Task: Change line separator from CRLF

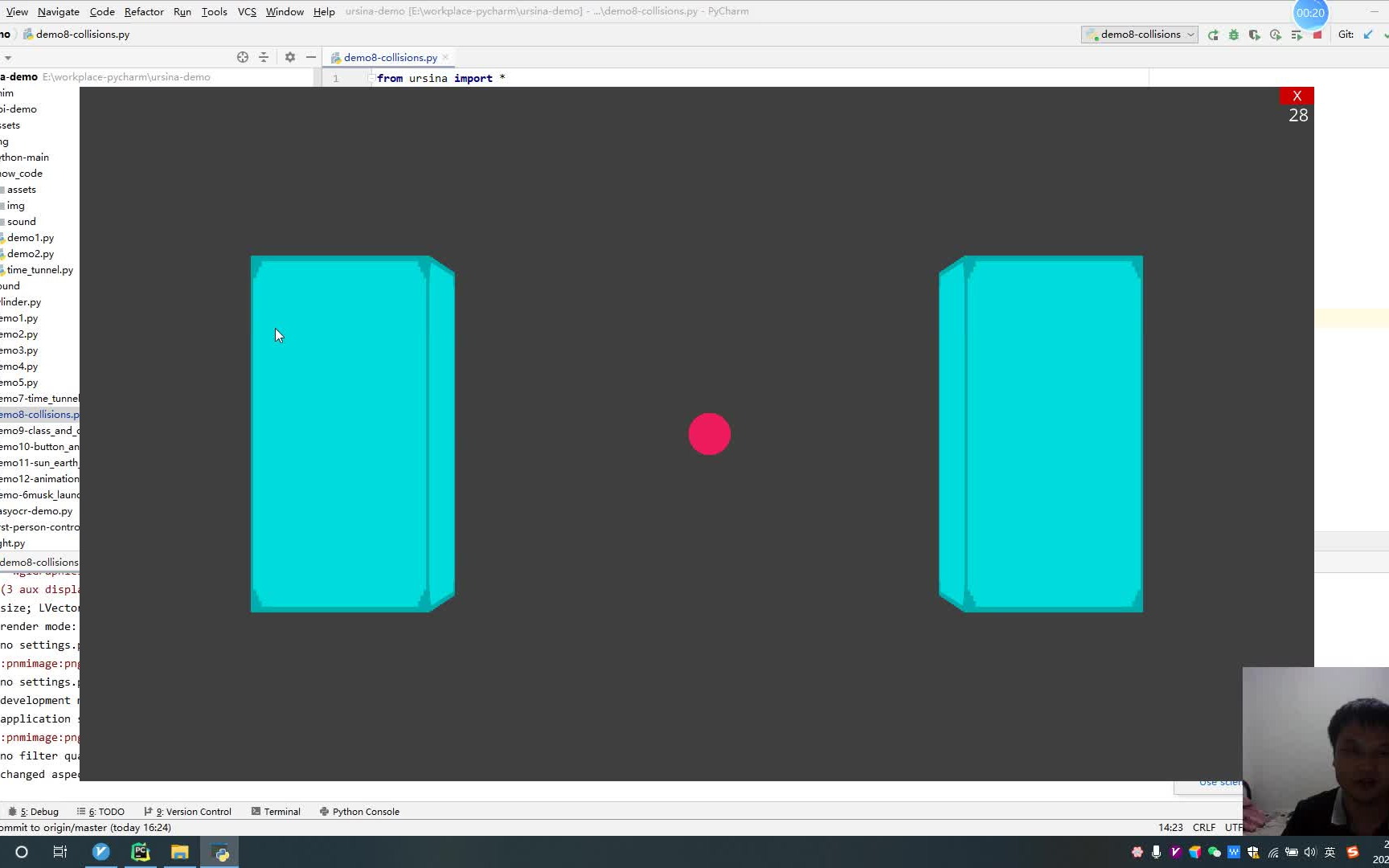Action: click(x=1204, y=827)
